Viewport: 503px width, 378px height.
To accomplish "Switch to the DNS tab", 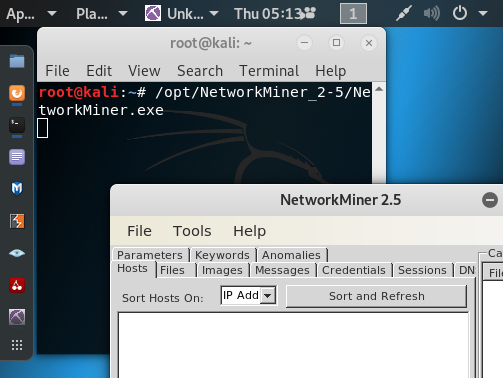I will click(465, 270).
